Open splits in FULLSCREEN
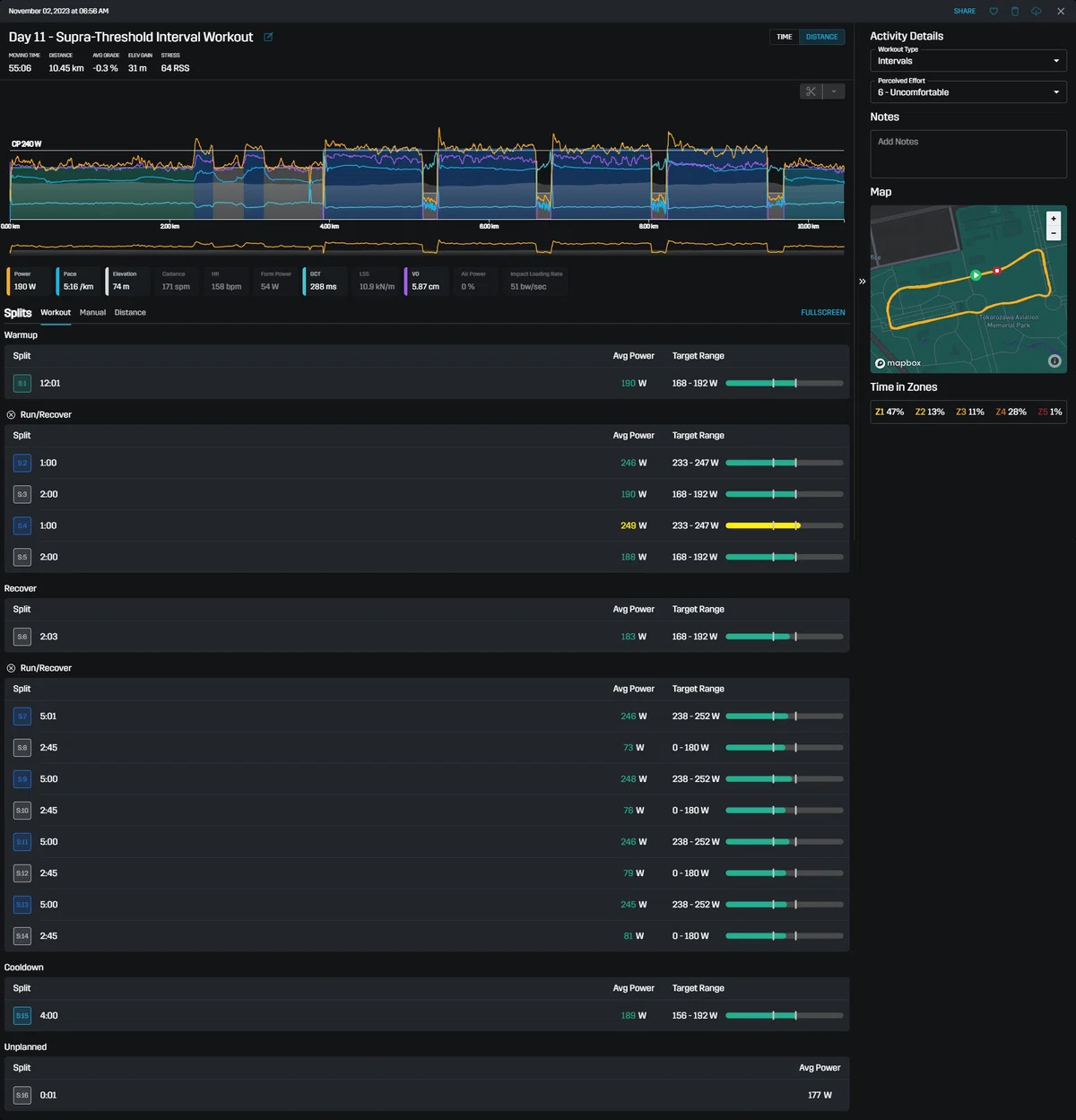This screenshot has height=1120, width=1076. [x=823, y=312]
